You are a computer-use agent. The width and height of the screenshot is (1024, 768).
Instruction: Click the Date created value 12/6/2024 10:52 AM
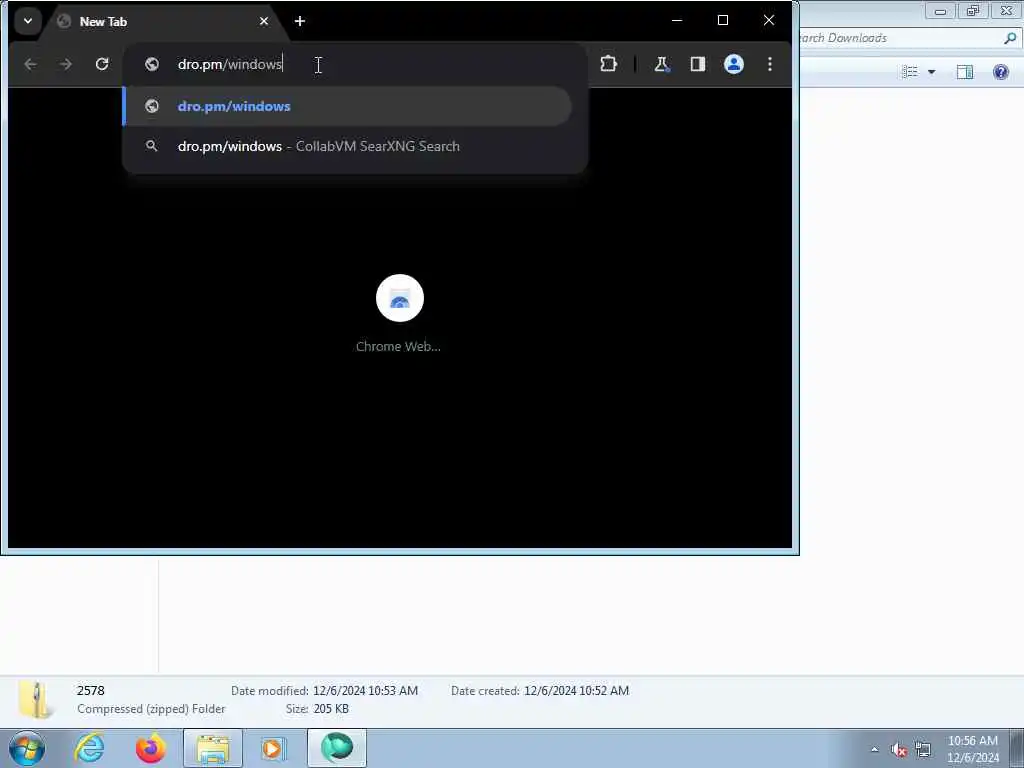coord(577,690)
